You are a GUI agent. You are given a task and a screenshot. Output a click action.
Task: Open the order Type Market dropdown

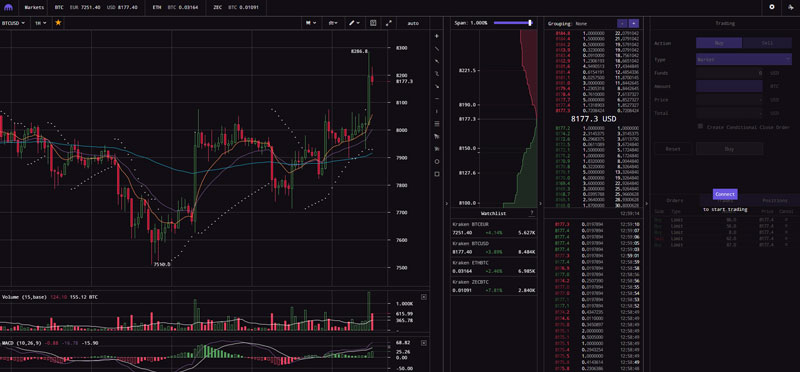tap(743, 60)
